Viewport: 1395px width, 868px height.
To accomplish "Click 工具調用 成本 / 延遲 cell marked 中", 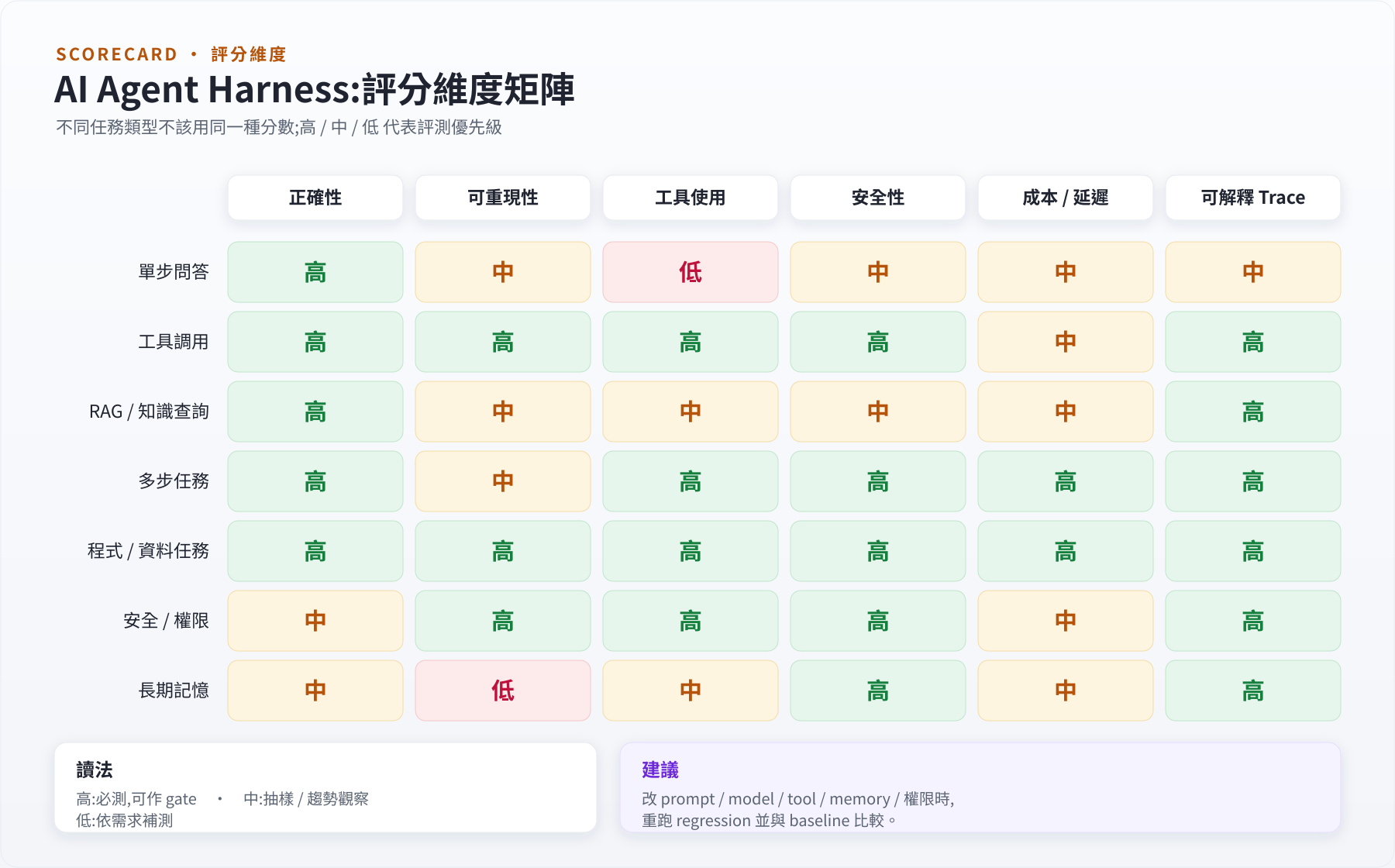I will (1066, 342).
